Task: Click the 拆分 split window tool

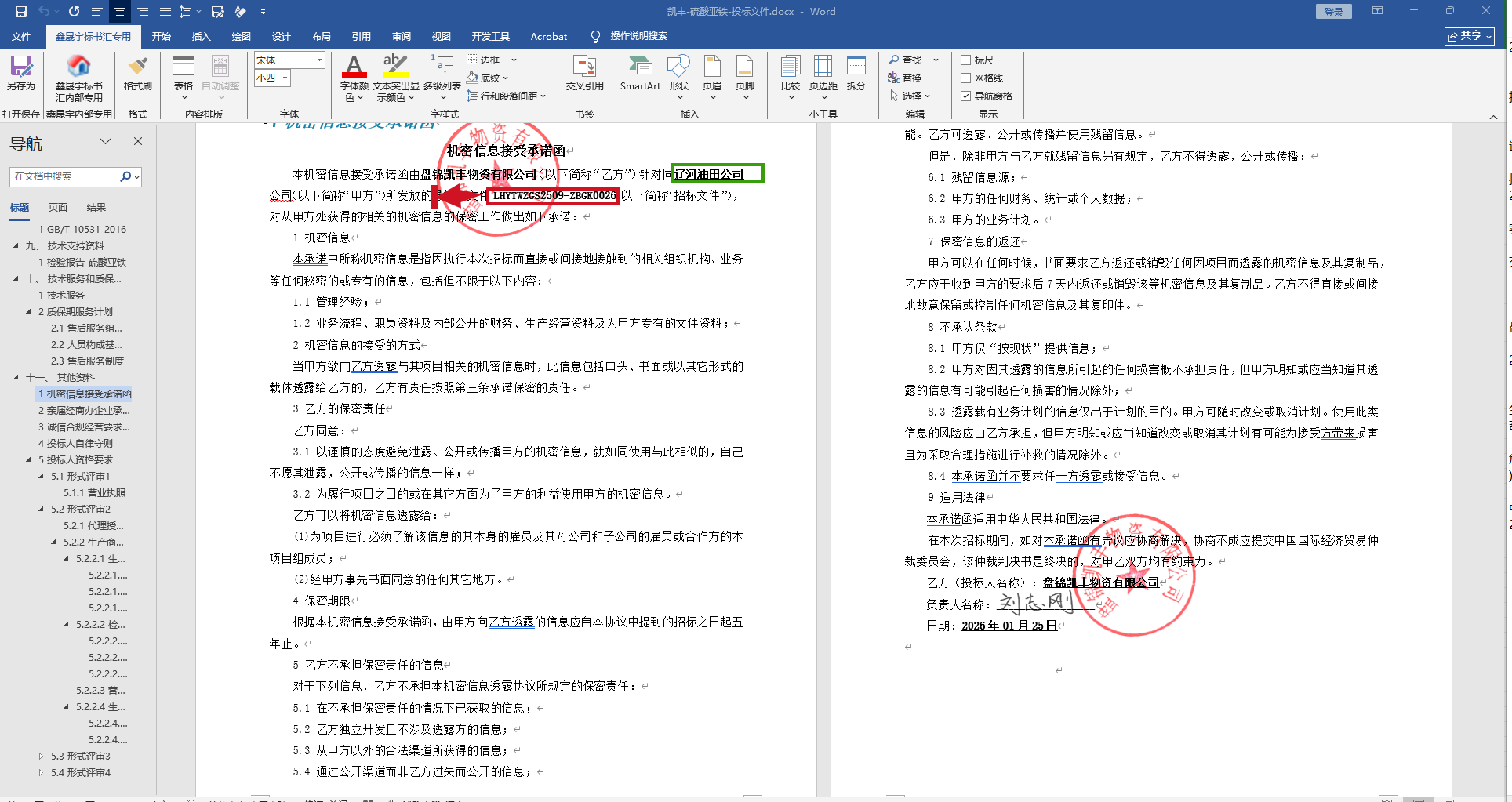Action: [856, 73]
